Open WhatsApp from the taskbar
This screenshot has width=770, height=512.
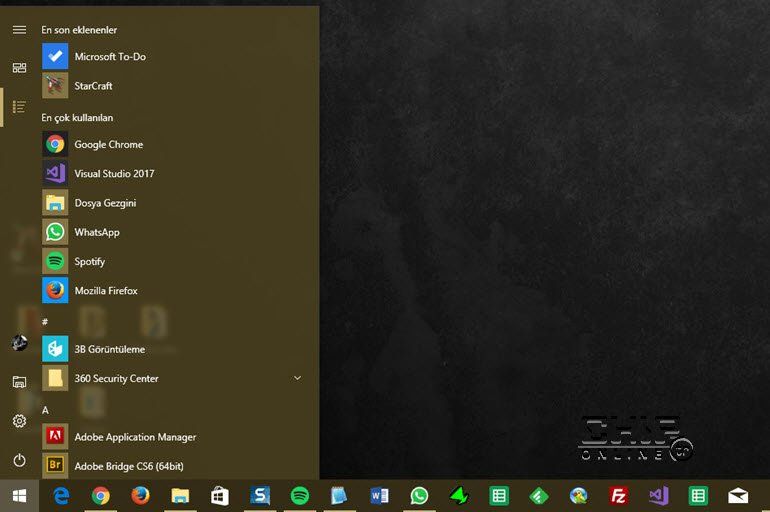click(x=419, y=496)
